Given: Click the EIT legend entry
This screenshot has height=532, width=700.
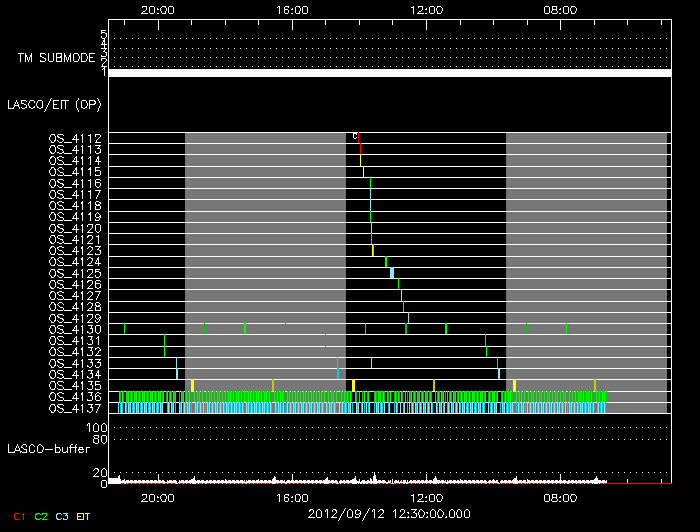Looking at the screenshot, I should coord(84,516).
